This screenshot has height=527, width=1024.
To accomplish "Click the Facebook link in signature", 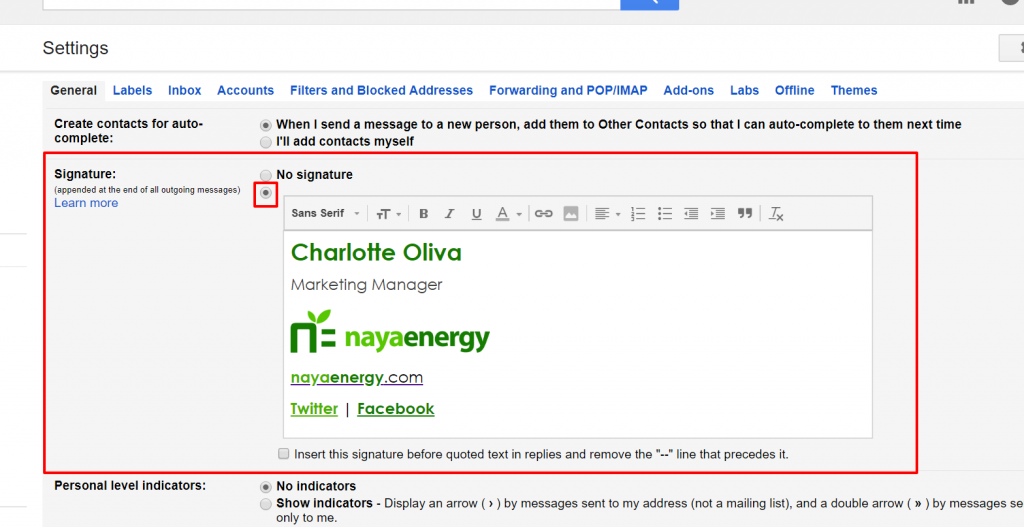I will pos(396,409).
